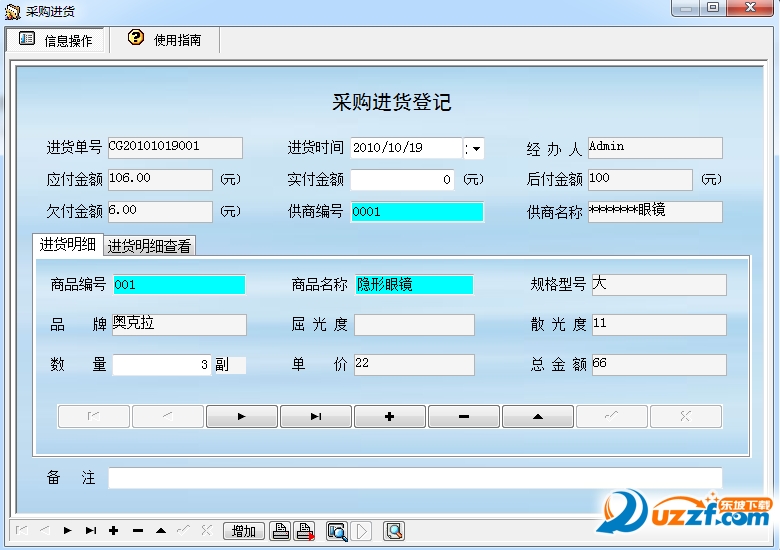Click the 增加 button
Viewport: 780px width, 550px height.
(x=244, y=531)
